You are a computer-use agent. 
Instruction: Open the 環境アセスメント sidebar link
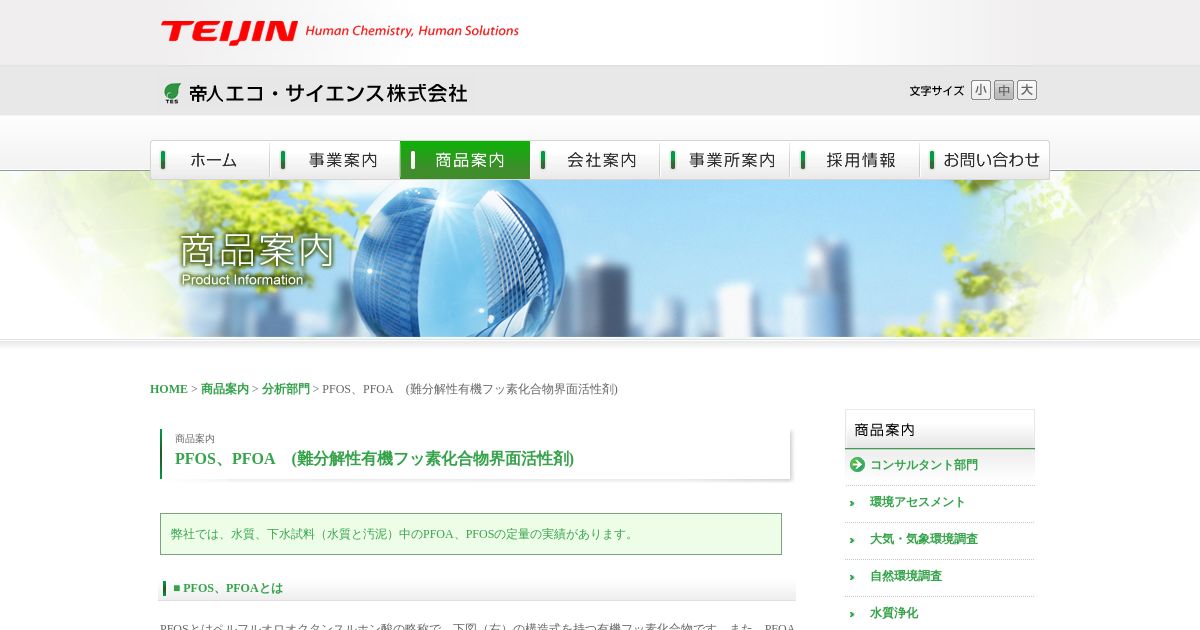coord(918,502)
